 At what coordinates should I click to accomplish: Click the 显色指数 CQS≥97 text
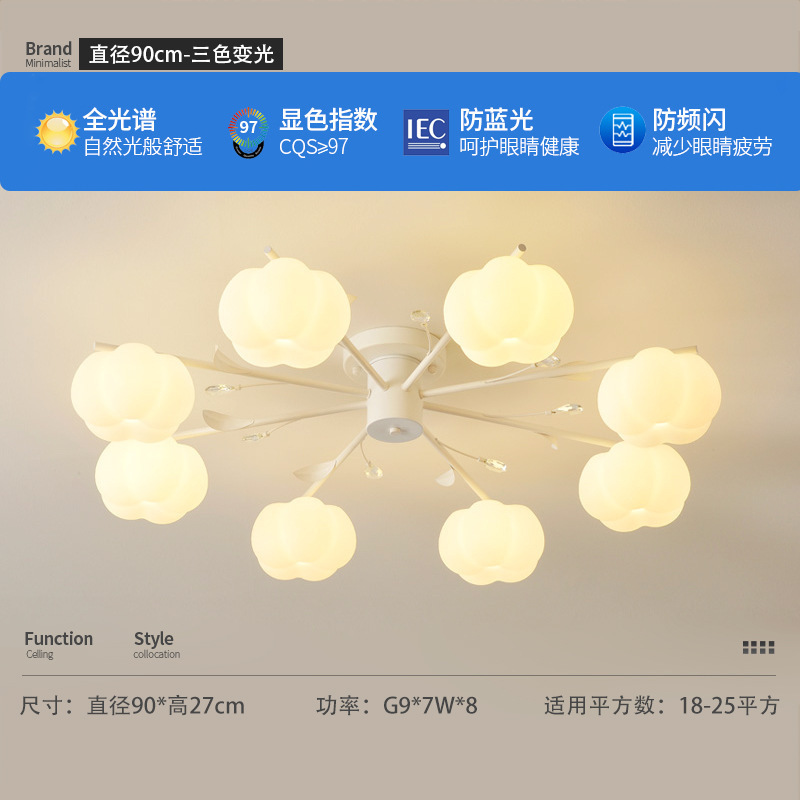(x=328, y=132)
